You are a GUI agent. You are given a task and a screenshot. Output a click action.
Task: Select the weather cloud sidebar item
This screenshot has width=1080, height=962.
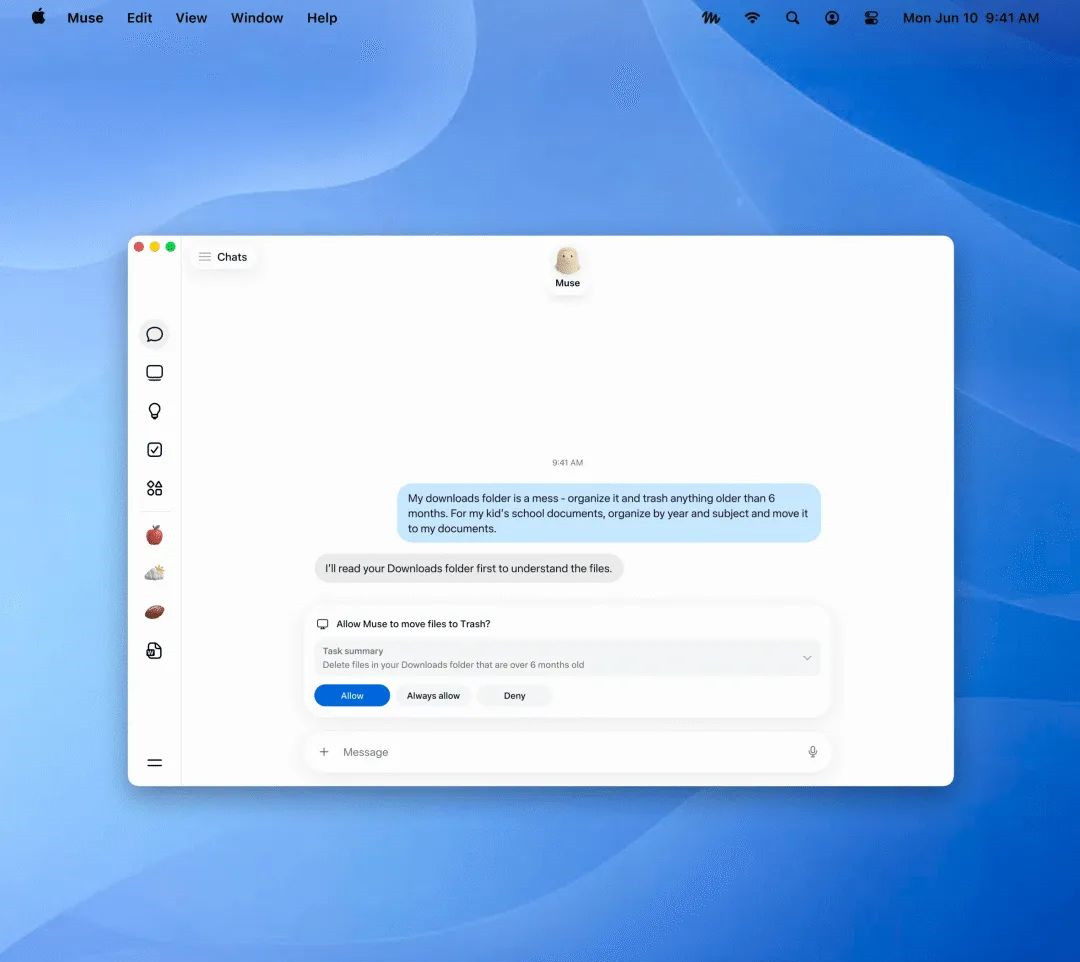(154, 573)
